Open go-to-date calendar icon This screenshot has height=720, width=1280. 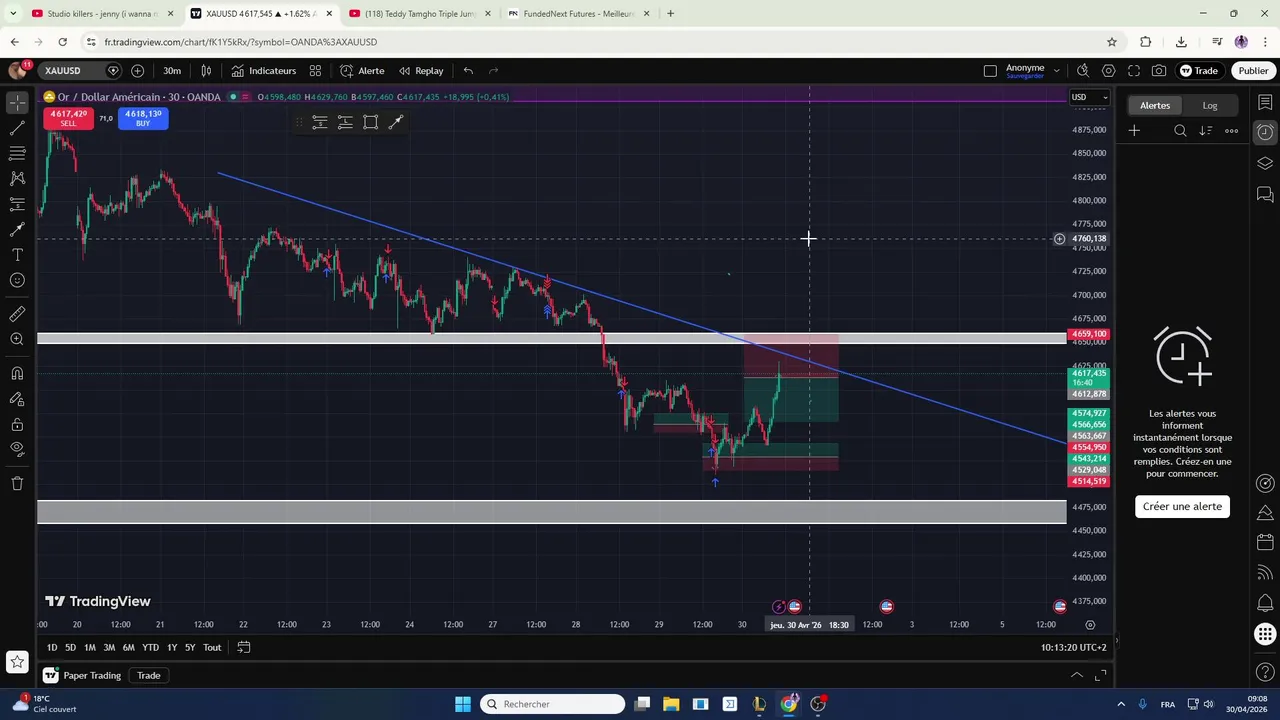pyautogui.click(x=243, y=647)
